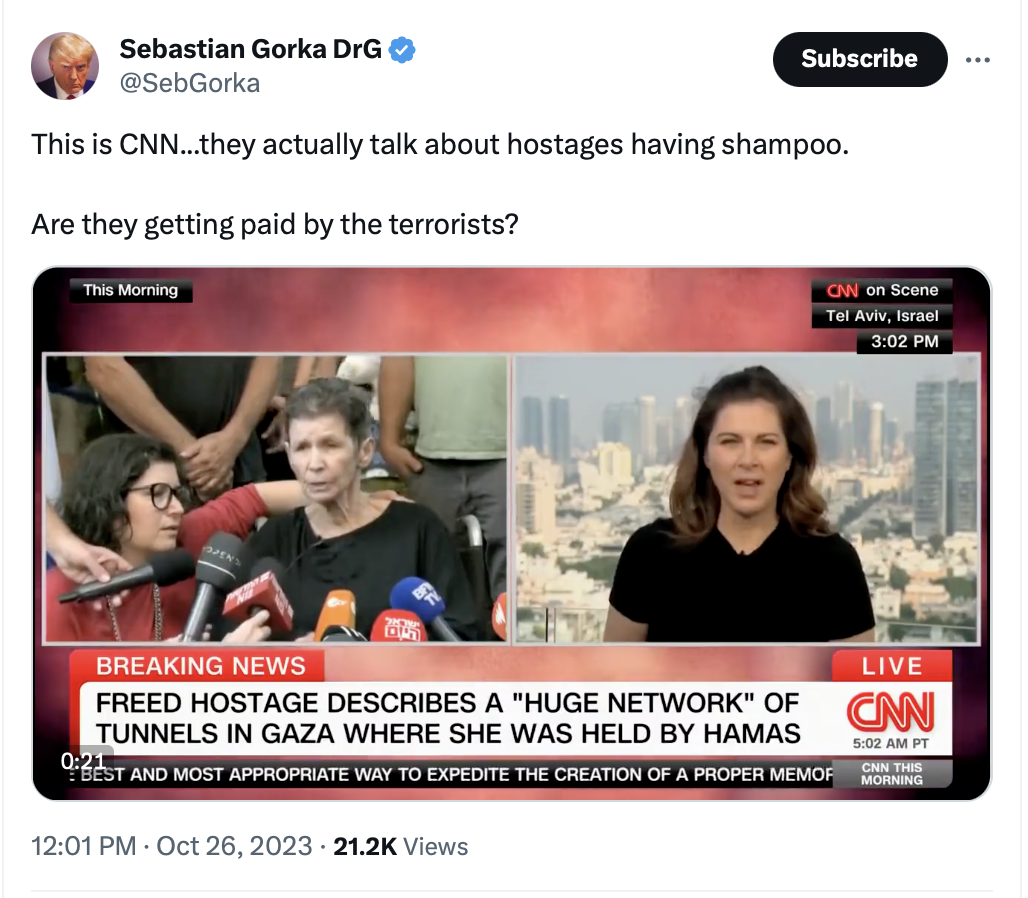This screenshot has width=1028, height=898.
Task: Click the CNN This Morning corner logo
Action: point(892,773)
